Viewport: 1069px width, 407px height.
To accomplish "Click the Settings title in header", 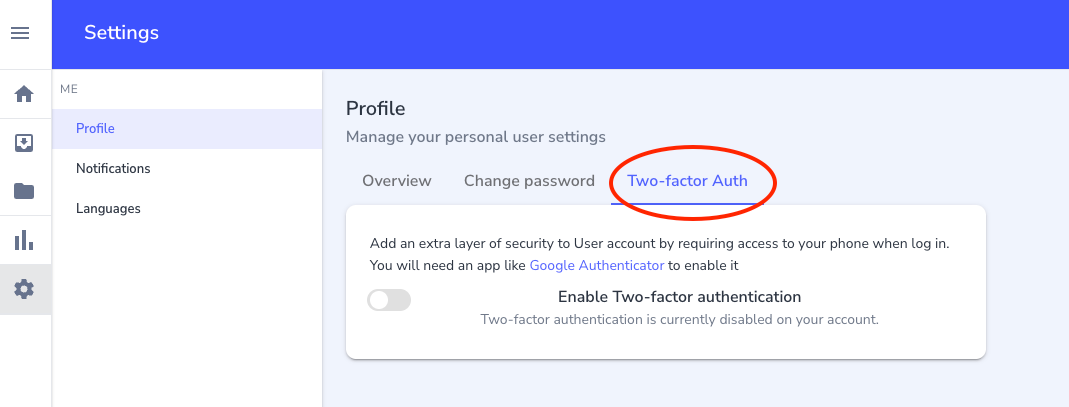I will [x=121, y=33].
